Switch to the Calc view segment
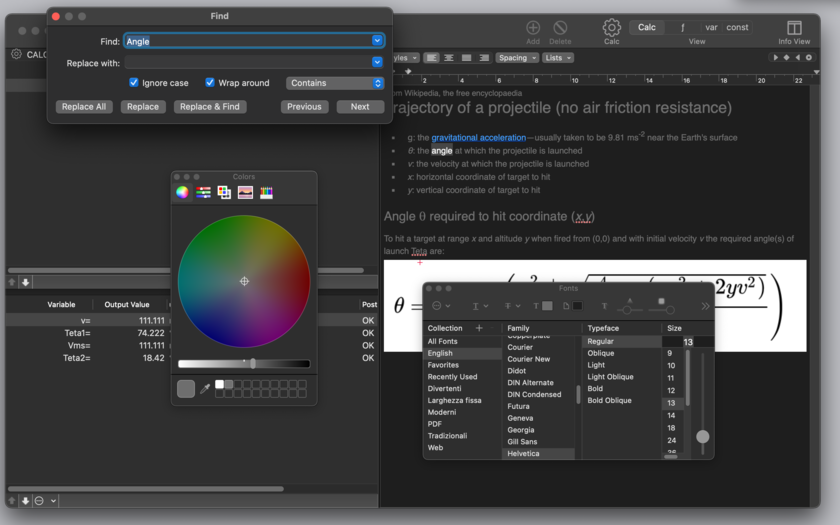 coord(647,27)
